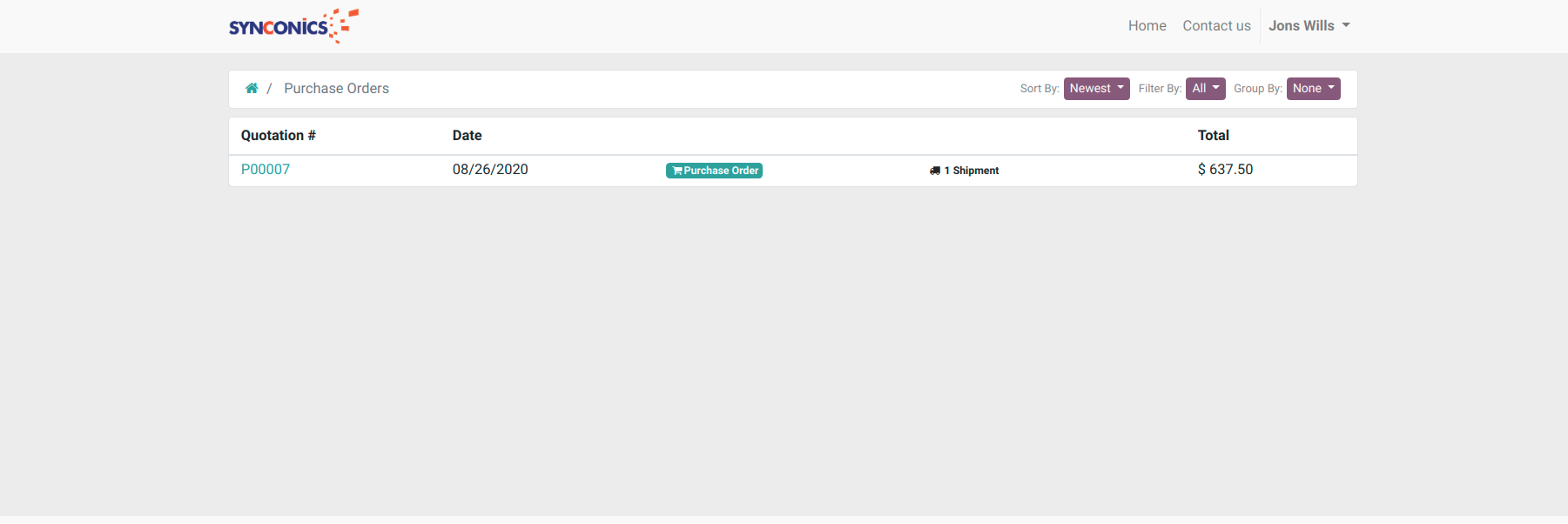This screenshot has height=524, width=1568.
Task: Click the Synconics logo
Action: coord(293,26)
